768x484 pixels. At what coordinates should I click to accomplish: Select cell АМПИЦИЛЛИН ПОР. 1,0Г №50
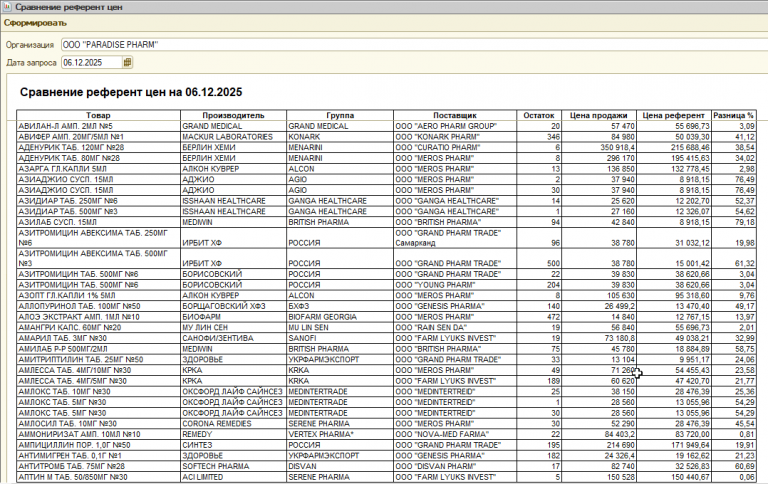coord(98,445)
